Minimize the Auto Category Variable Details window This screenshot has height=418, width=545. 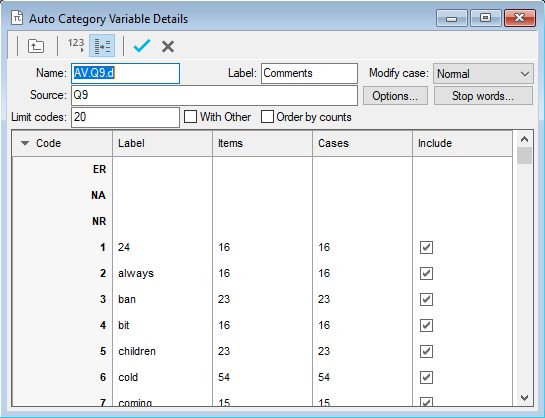[452, 18]
